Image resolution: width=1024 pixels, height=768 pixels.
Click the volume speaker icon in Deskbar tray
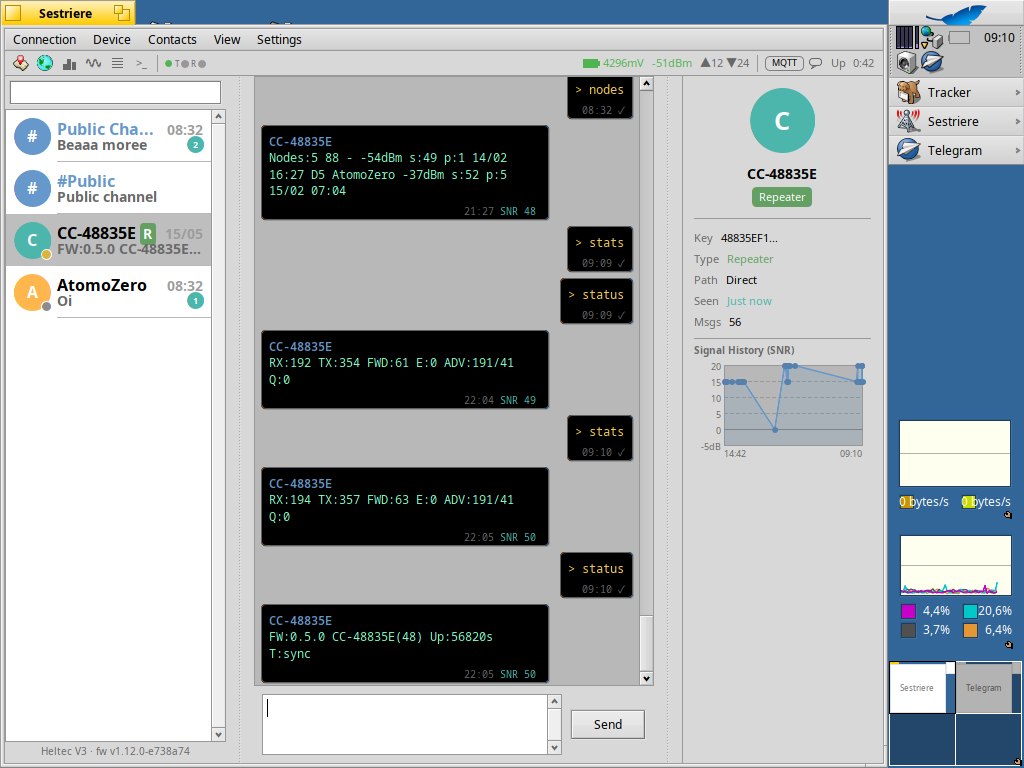(907, 62)
